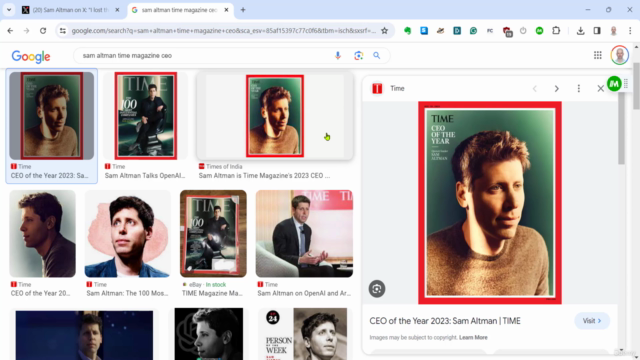Click the browser address bar URL
Viewport: 640px width, 360px height.
pyautogui.click(x=224, y=31)
